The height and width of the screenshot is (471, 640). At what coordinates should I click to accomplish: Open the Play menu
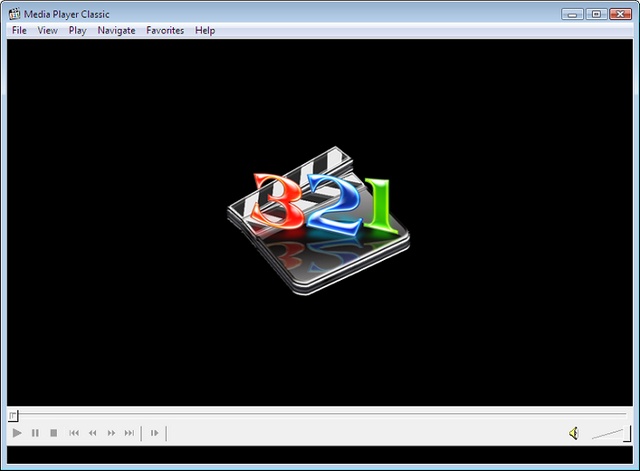[78, 31]
